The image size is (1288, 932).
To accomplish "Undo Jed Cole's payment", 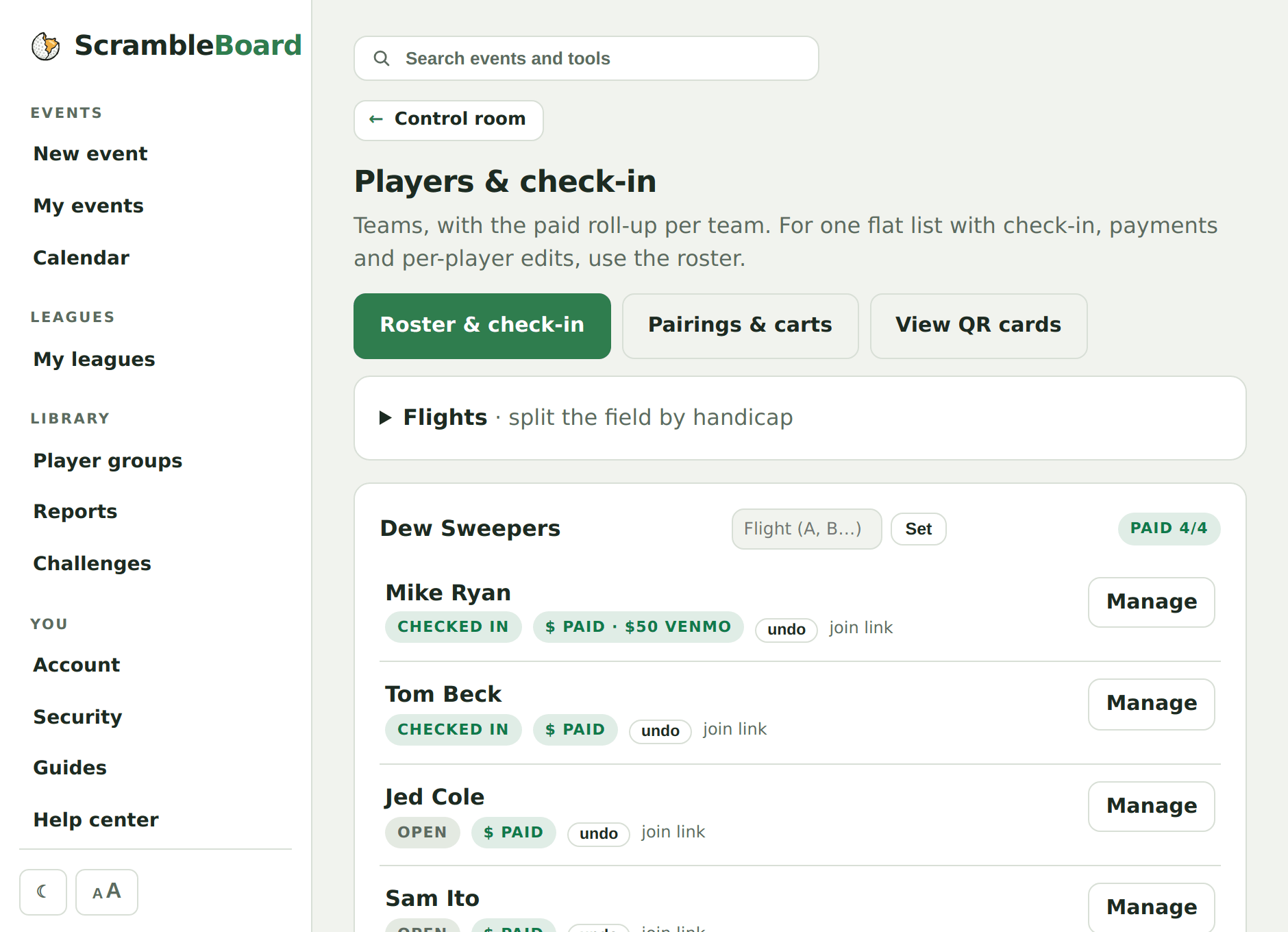I will pos(599,834).
